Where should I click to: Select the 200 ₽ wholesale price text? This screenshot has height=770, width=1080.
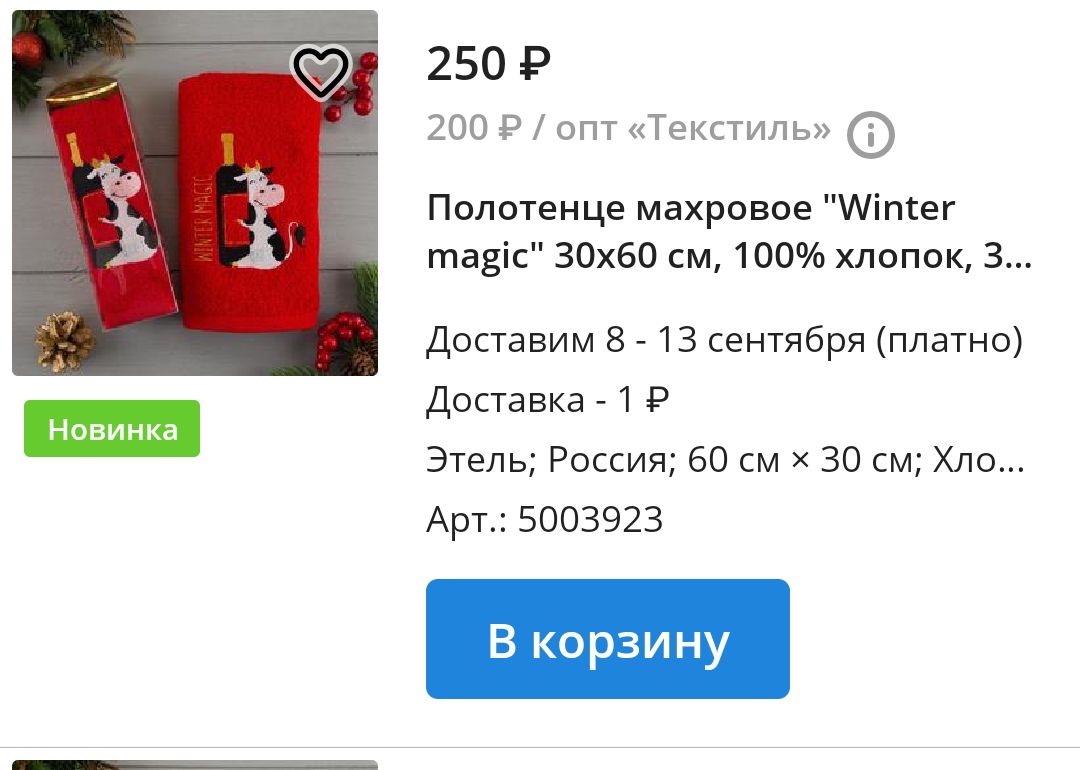[x=474, y=128]
